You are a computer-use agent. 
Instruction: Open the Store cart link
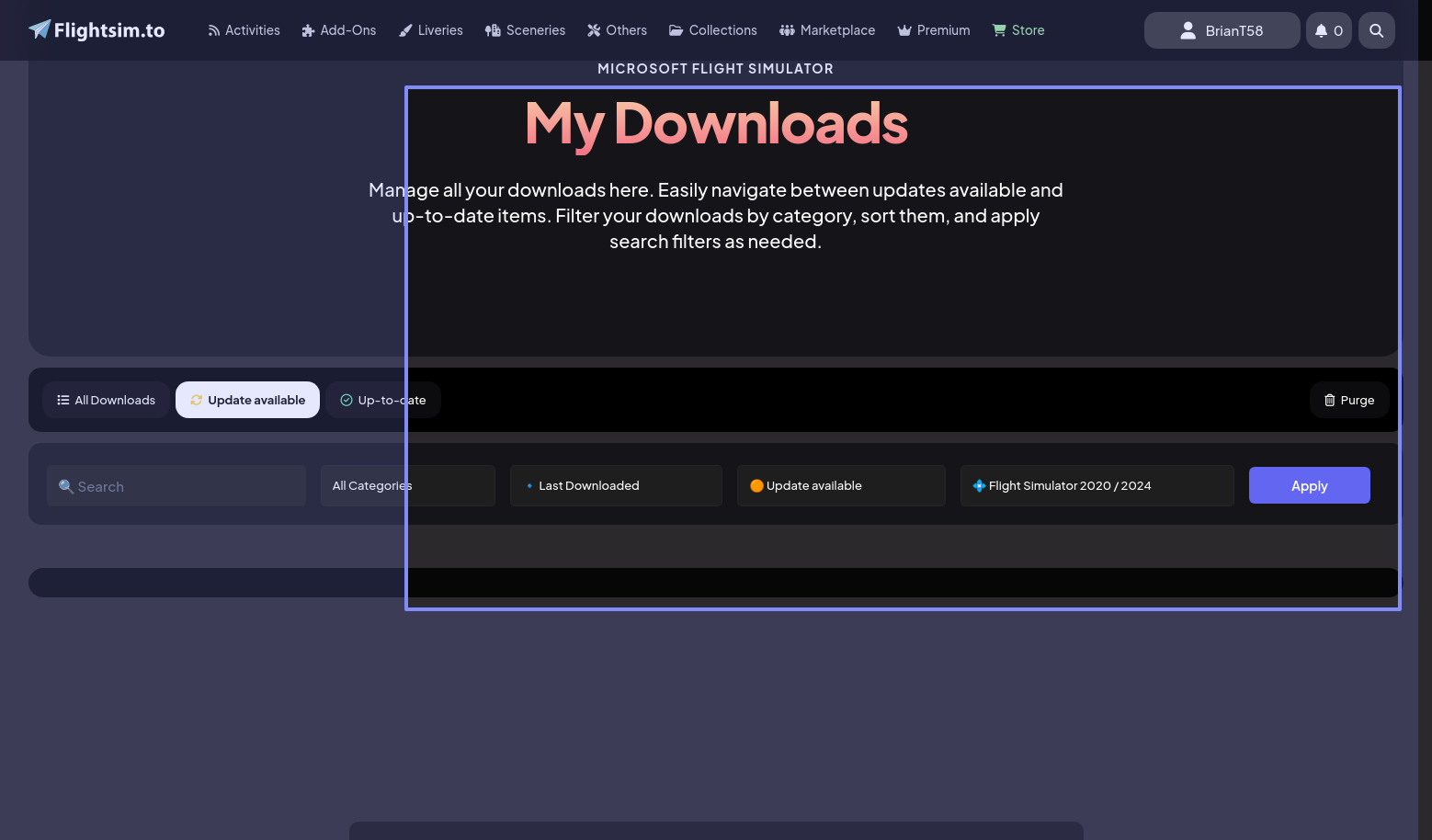tap(1018, 30)
